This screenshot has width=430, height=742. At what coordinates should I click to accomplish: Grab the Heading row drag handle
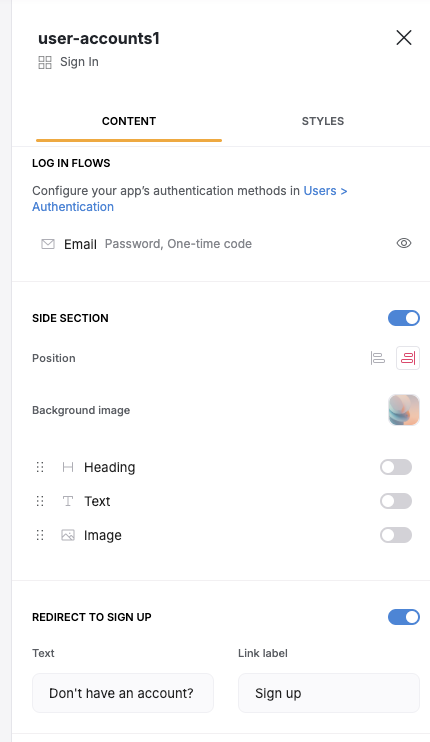click(40, 467)
